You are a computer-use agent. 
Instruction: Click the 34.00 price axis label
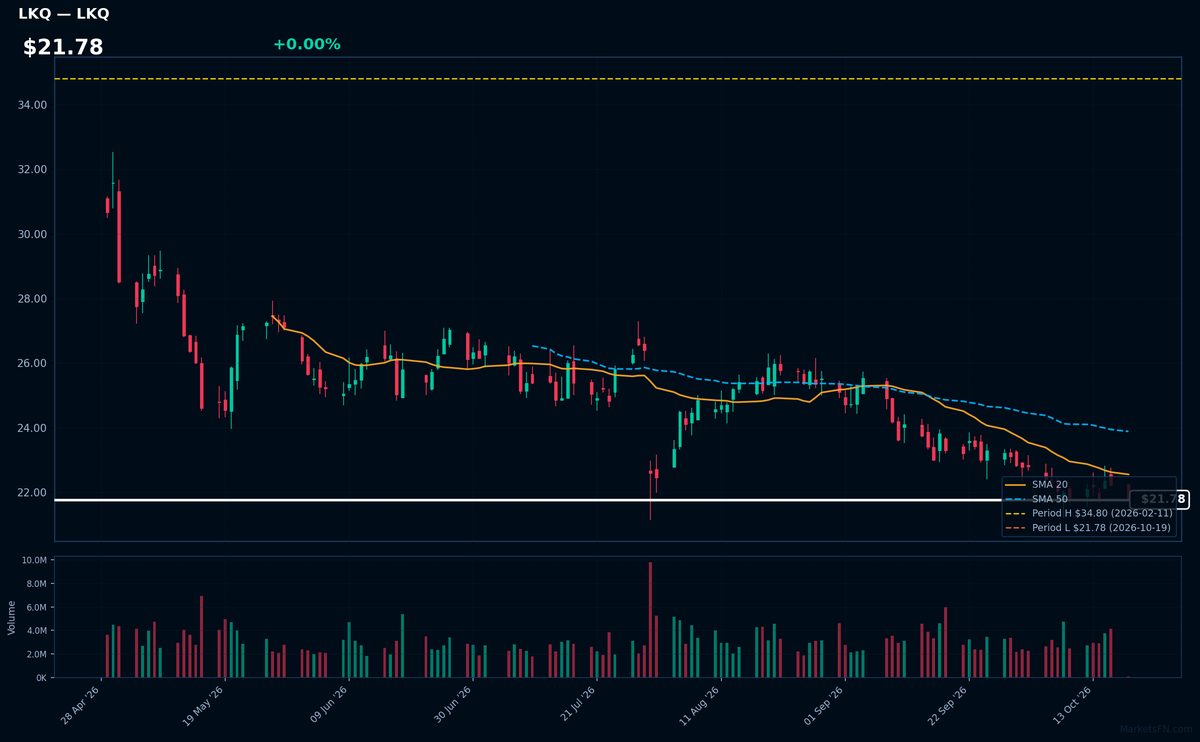33,105
